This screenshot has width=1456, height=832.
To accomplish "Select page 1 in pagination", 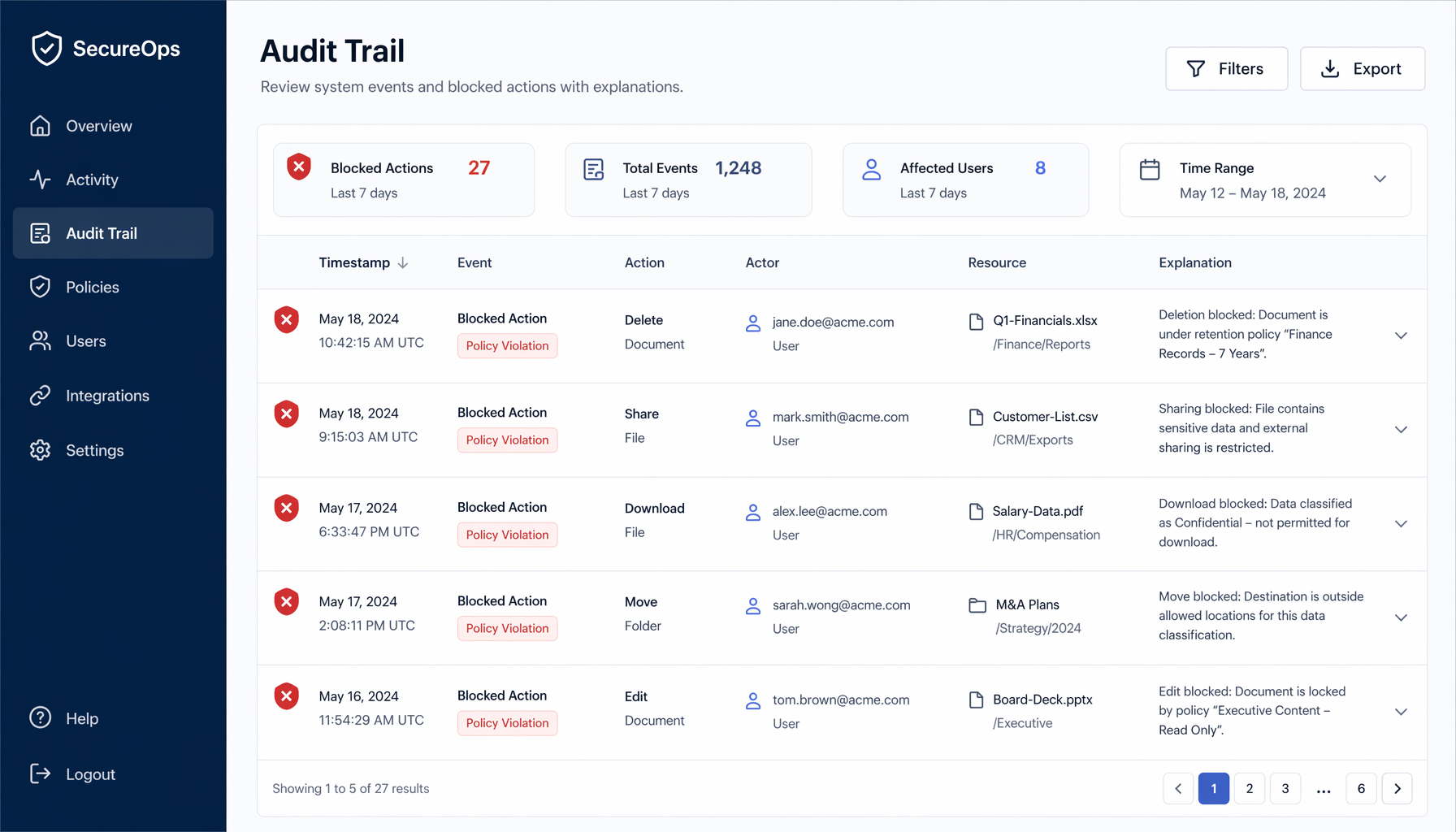I will [1214, 788].
